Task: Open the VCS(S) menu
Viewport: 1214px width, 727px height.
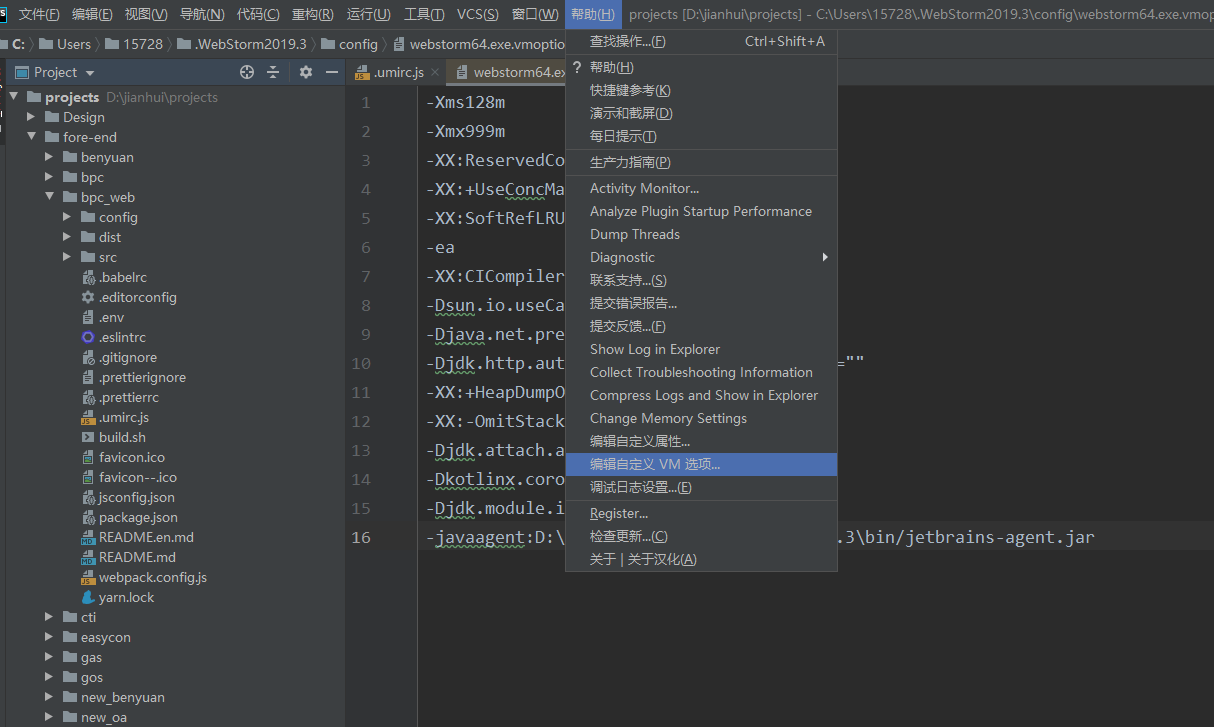Action: pos(478,14)
